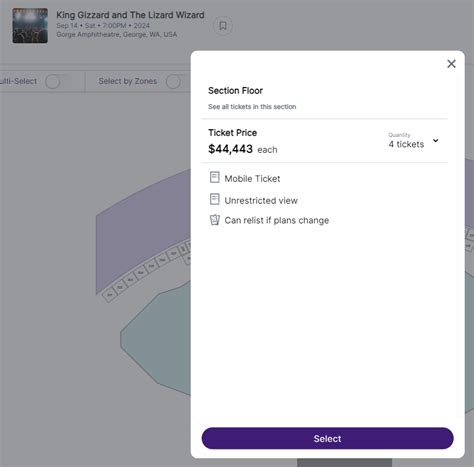The image size is (474, 467).
Task: Click See all tickets in this section
Action: 252,107
